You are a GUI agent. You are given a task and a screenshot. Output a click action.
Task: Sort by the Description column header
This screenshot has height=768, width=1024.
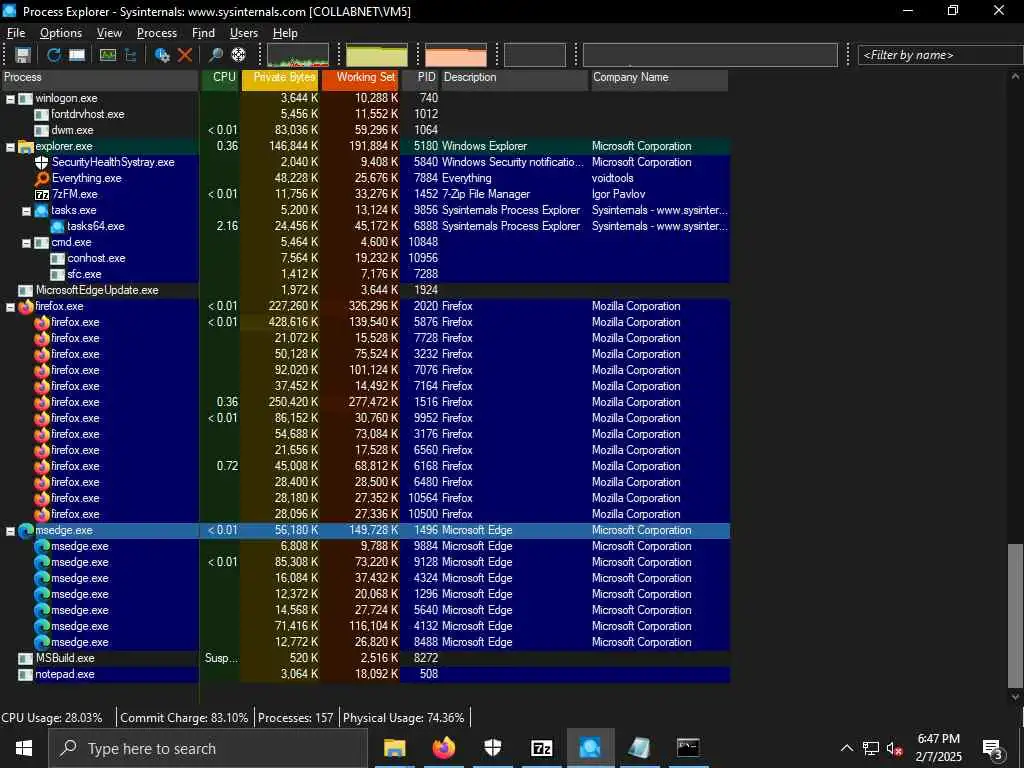[x=515, y=78]
